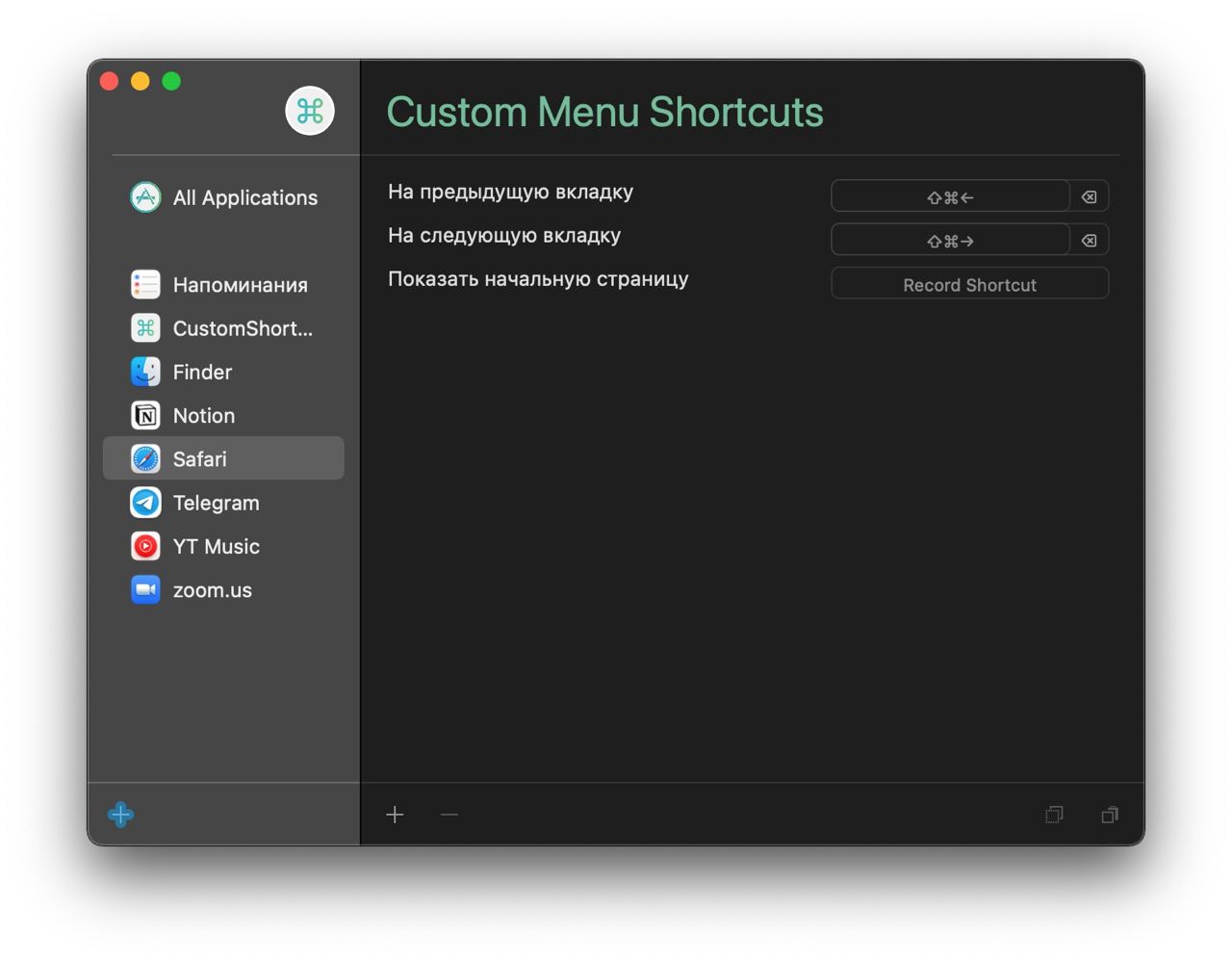This screenshot has width=1232, height=961.
Task: Select Finder in the app list
Action: tap(223, 372)
